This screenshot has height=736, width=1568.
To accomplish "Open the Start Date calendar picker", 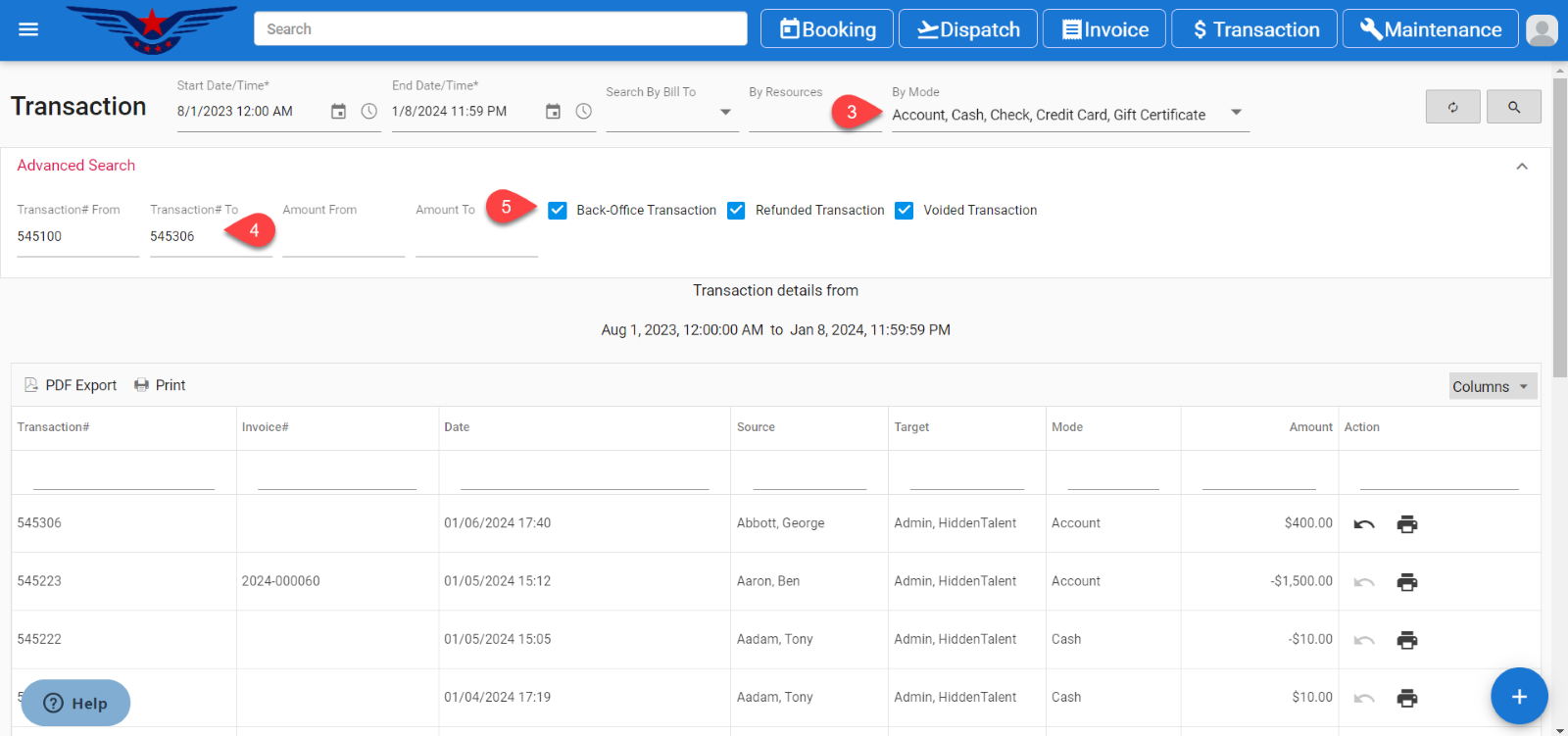I will pos(338,112).
